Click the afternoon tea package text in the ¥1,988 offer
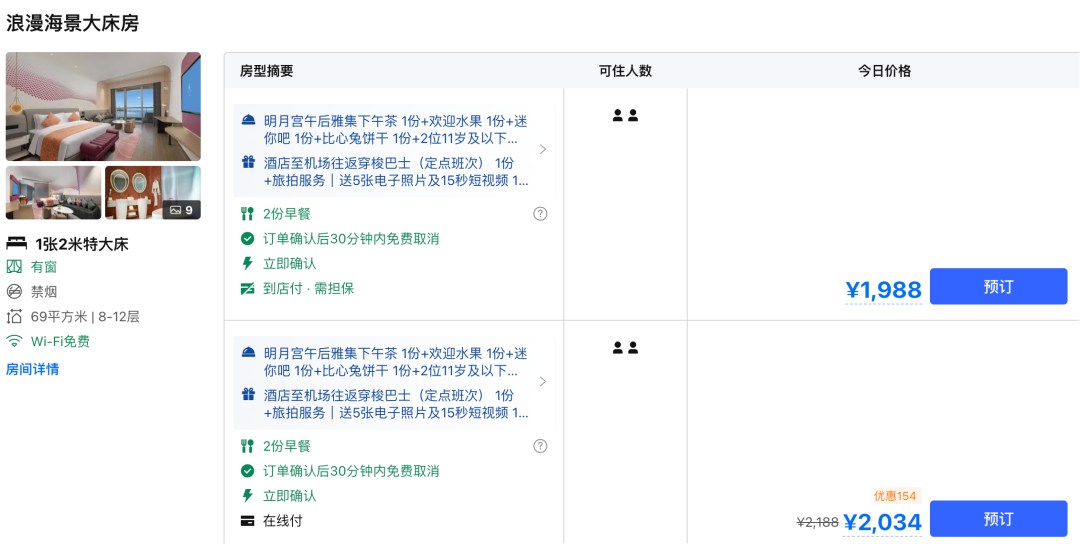The image size is (1080, 544). (395, 129)
